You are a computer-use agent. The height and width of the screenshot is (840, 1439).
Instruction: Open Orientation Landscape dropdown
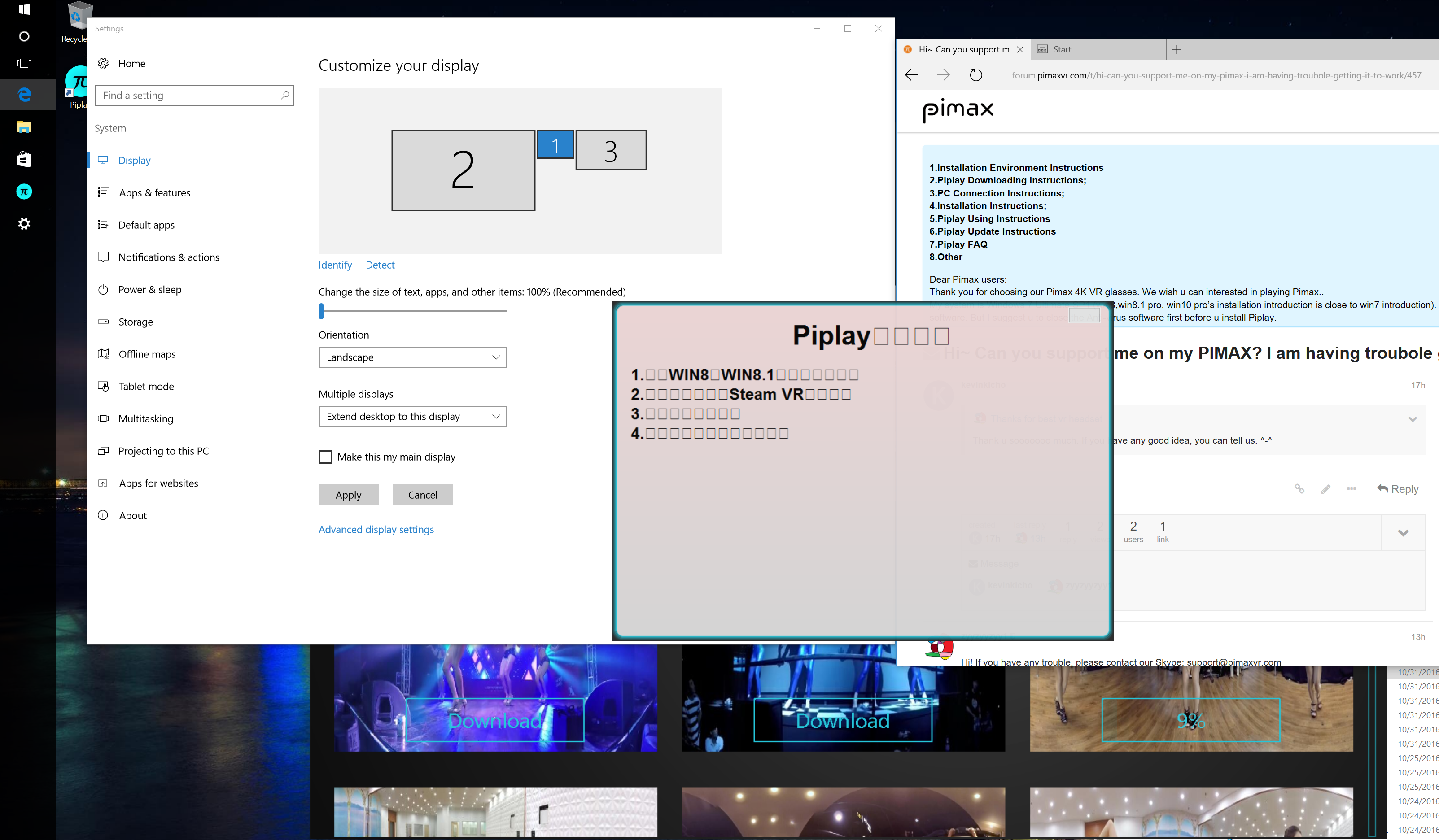pyautogui.click(x=412, y=357)
